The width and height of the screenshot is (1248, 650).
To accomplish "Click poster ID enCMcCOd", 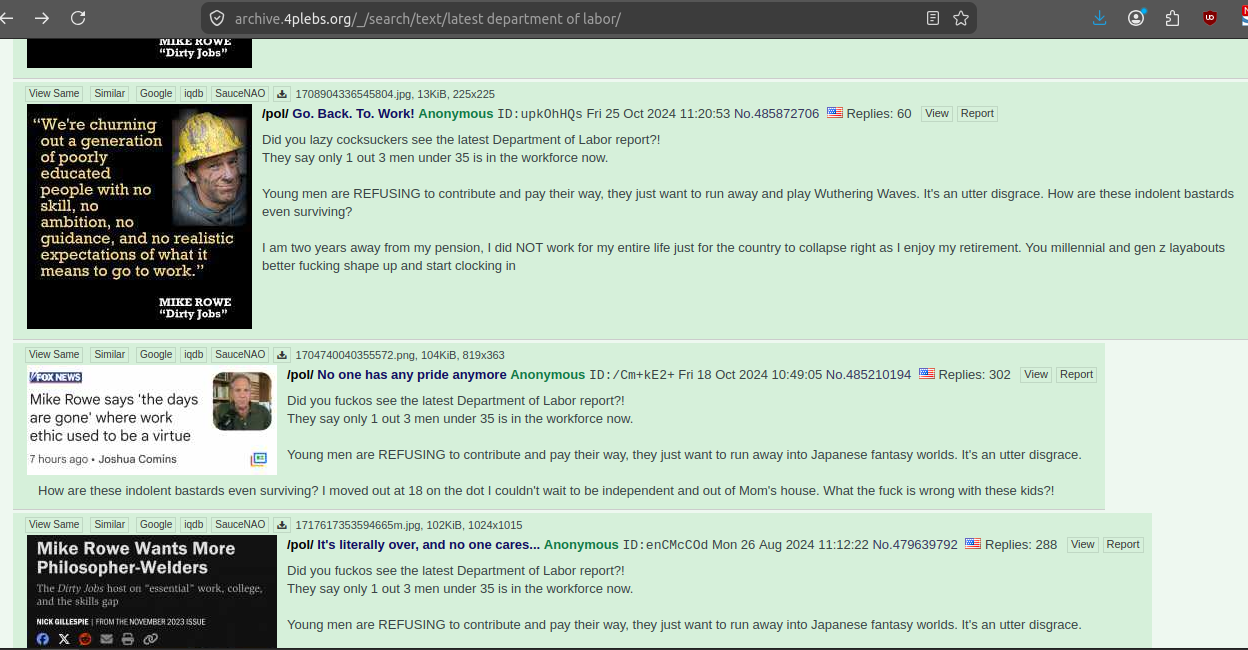I will (665, 544).
